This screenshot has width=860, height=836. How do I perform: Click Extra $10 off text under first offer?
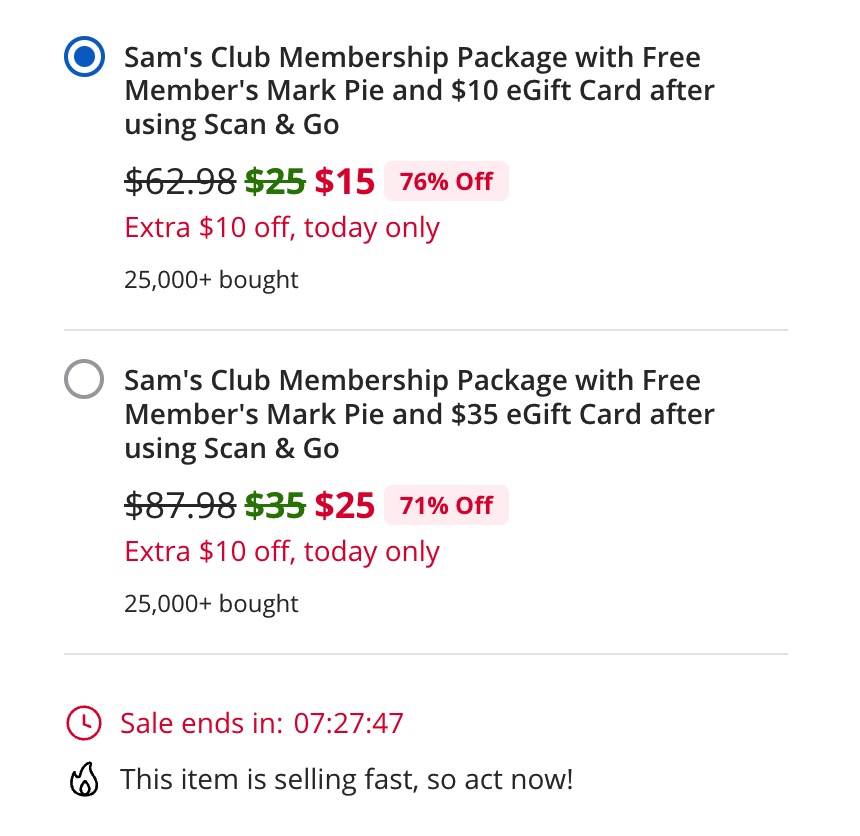[x=281, y=227]
